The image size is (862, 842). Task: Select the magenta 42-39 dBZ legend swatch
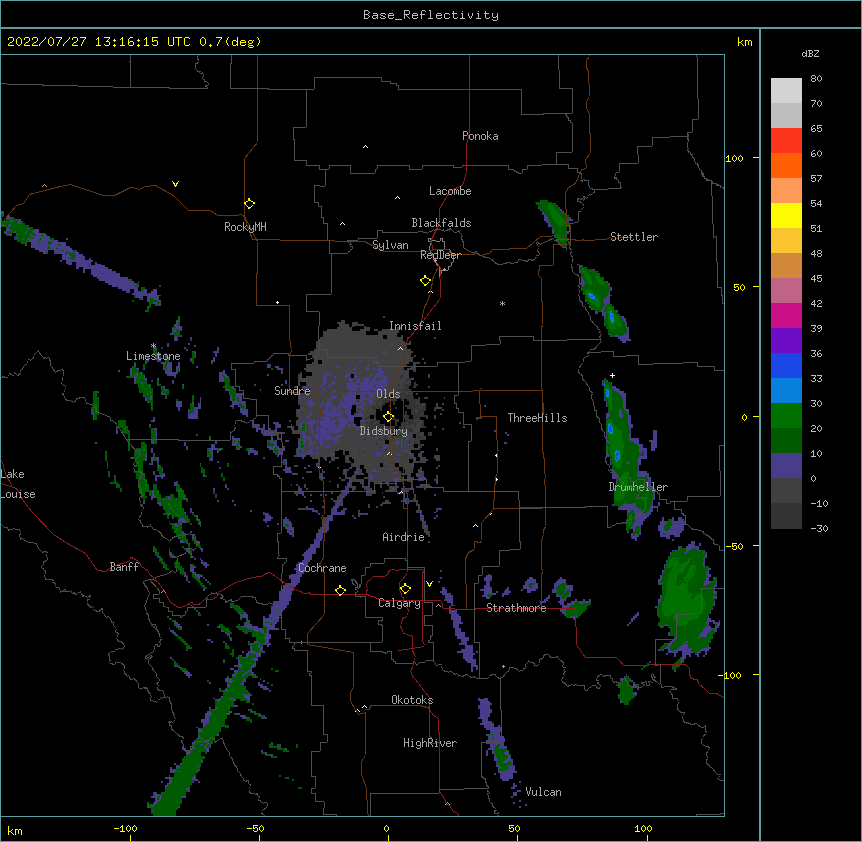click(786, 315)
